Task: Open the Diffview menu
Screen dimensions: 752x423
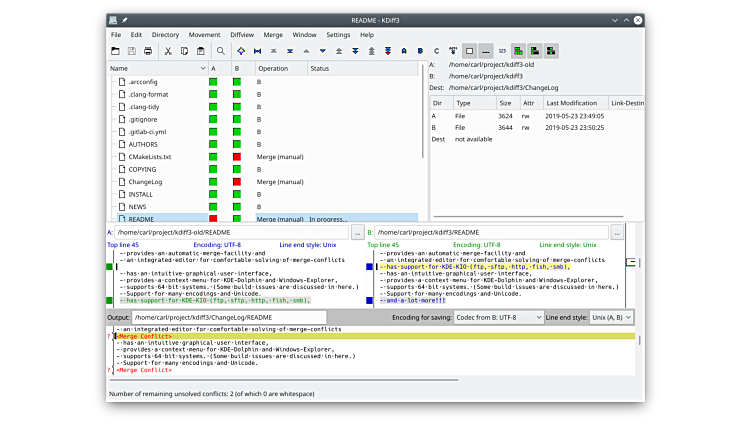Action: (242, 34)
